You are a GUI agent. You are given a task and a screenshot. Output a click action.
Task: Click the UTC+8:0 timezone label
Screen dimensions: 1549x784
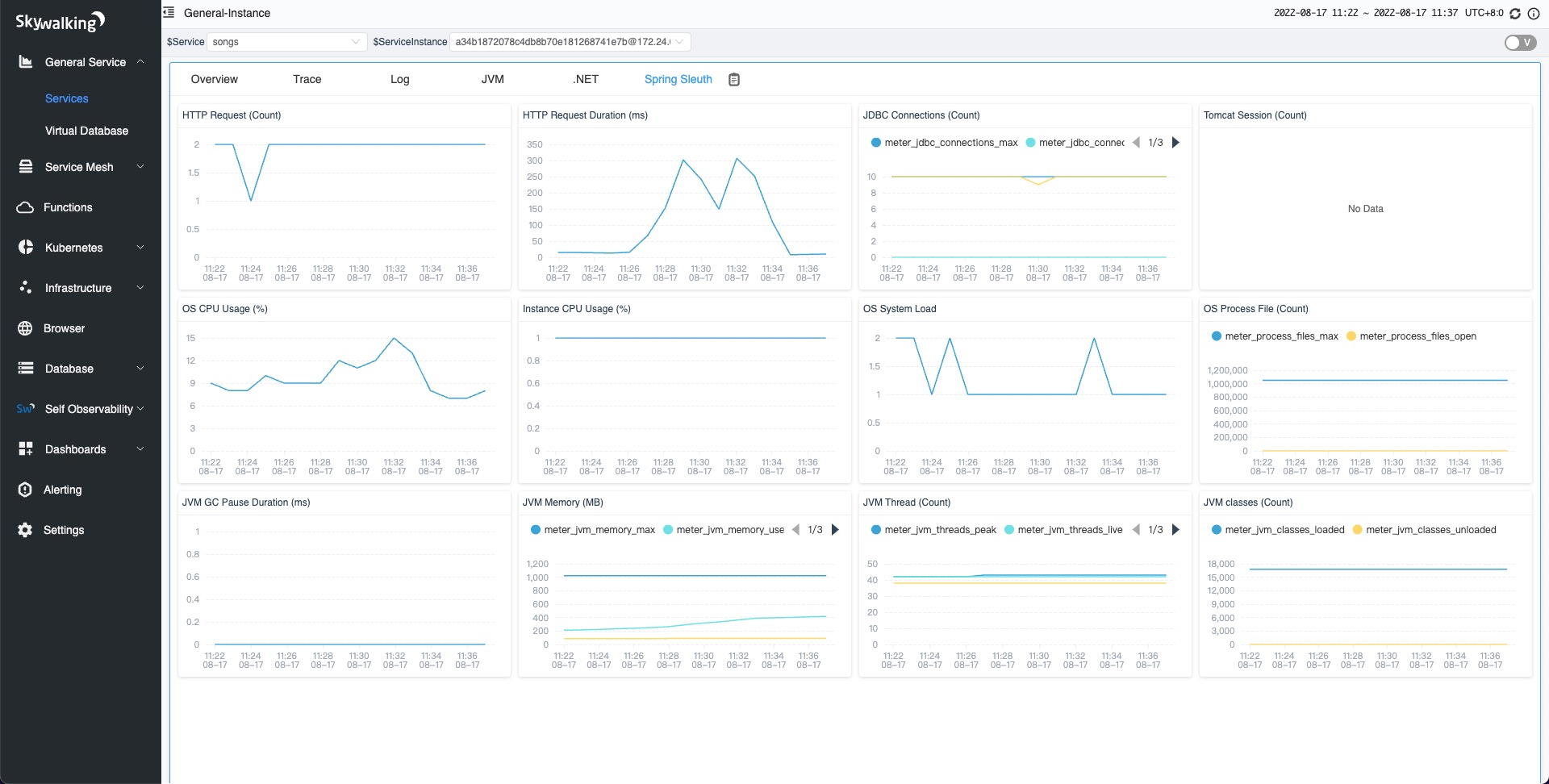[x=1484, y=13]
